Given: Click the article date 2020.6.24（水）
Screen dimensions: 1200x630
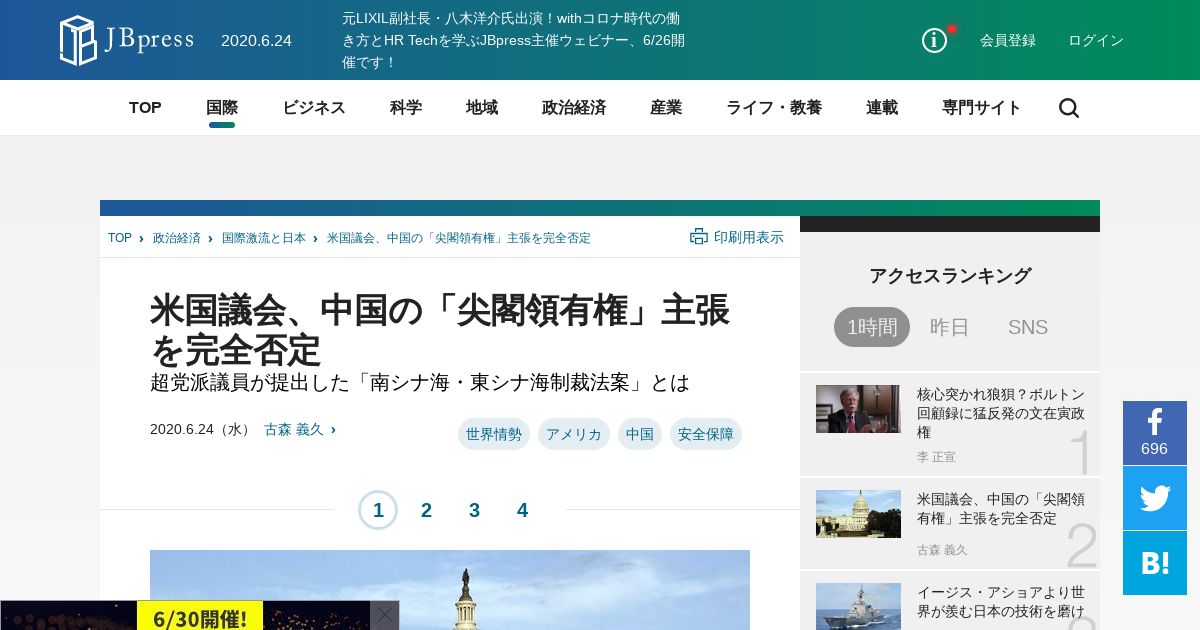Looking at the screenshot, I should [202, 429].
